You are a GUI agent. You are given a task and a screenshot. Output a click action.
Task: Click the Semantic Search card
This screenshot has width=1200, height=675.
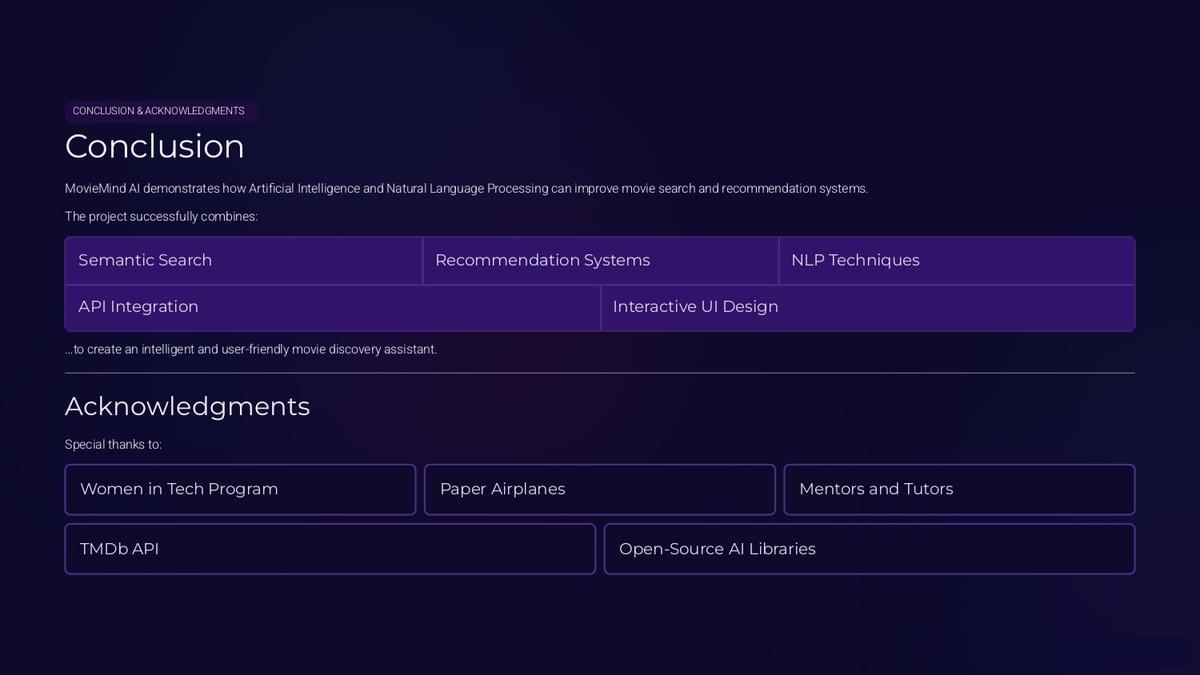244,260
